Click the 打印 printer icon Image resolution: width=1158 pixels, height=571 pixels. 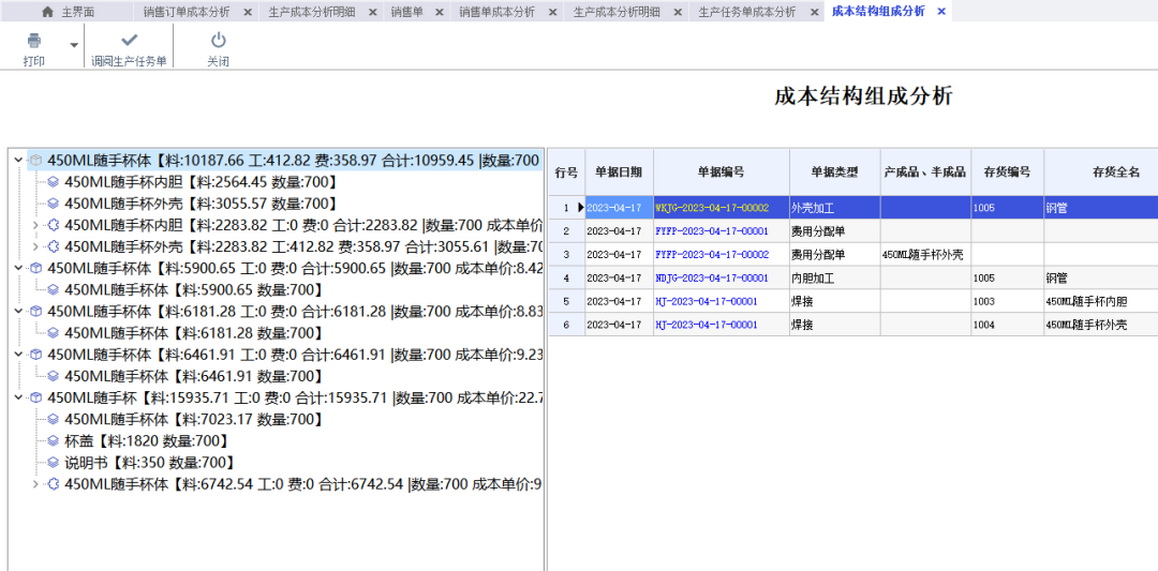(34, 41)
